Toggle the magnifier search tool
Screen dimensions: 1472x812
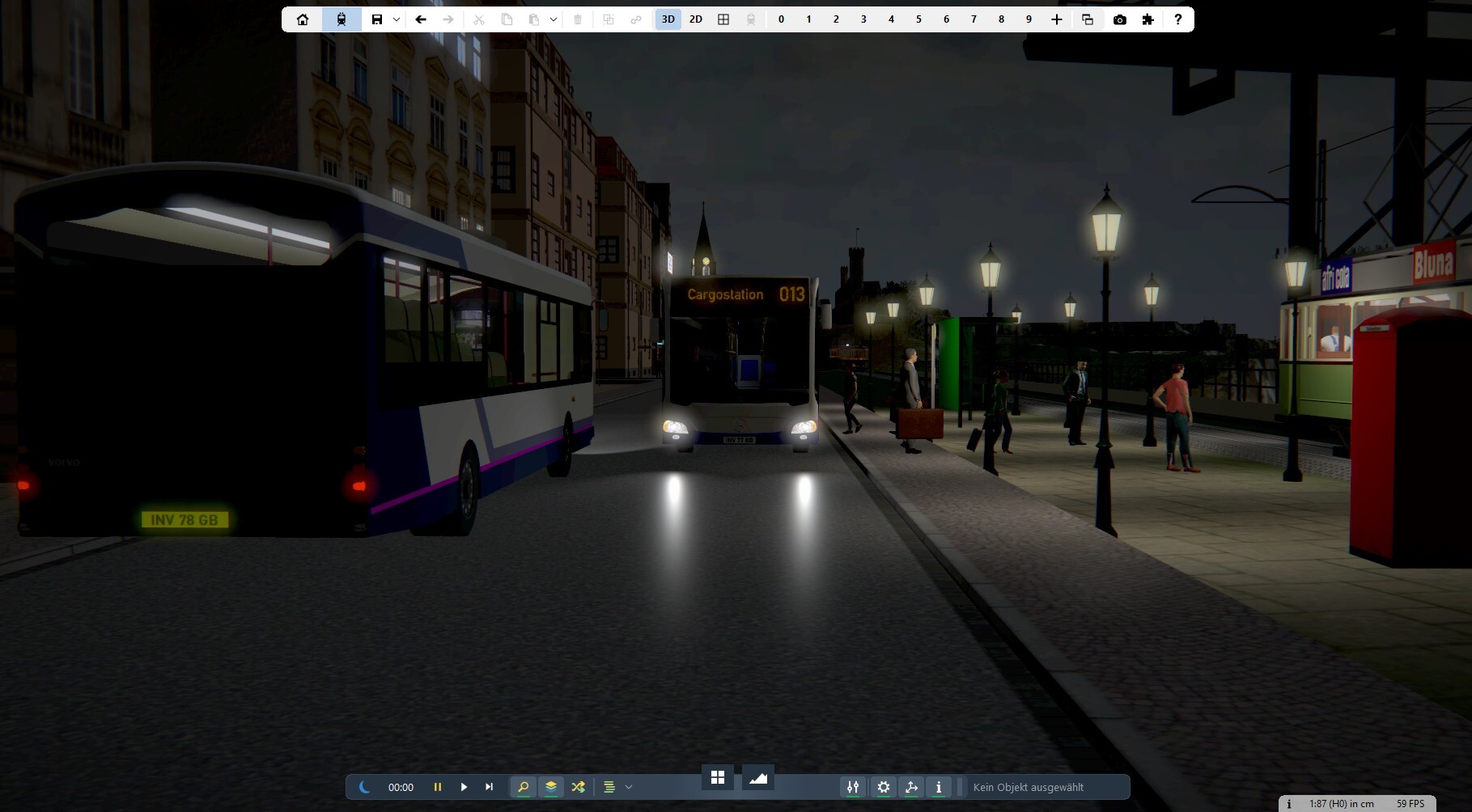(x=523, y=787)
